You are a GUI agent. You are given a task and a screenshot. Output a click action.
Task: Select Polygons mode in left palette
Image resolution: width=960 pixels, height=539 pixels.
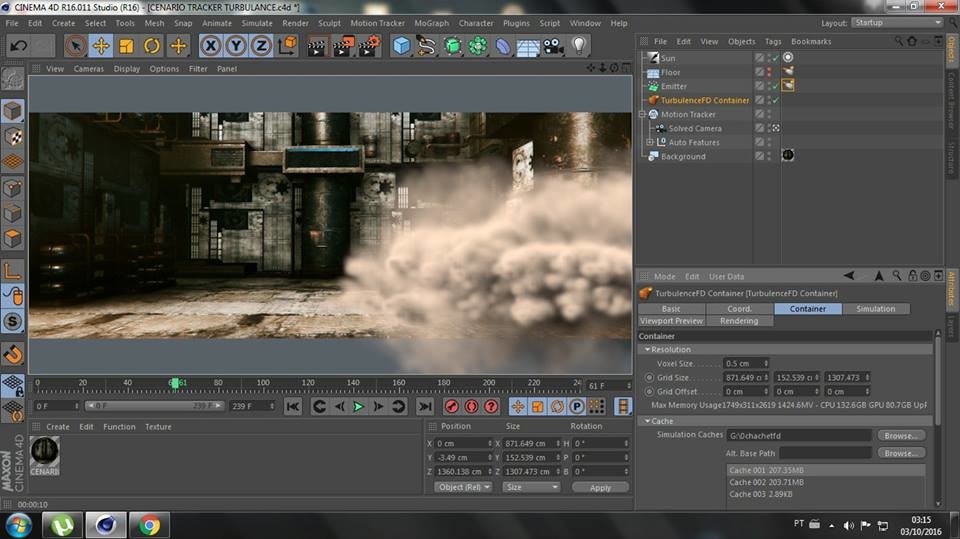coord(12,238)
